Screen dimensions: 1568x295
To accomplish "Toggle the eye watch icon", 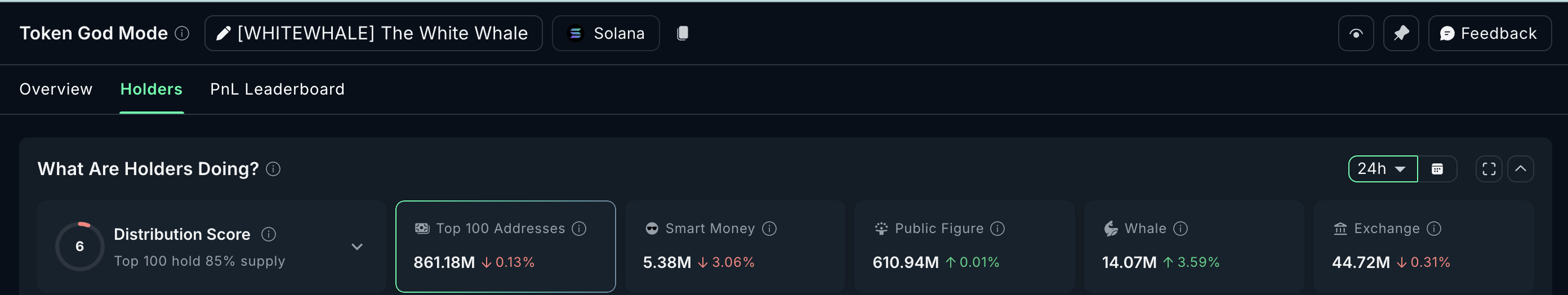I will (1356, 33).
